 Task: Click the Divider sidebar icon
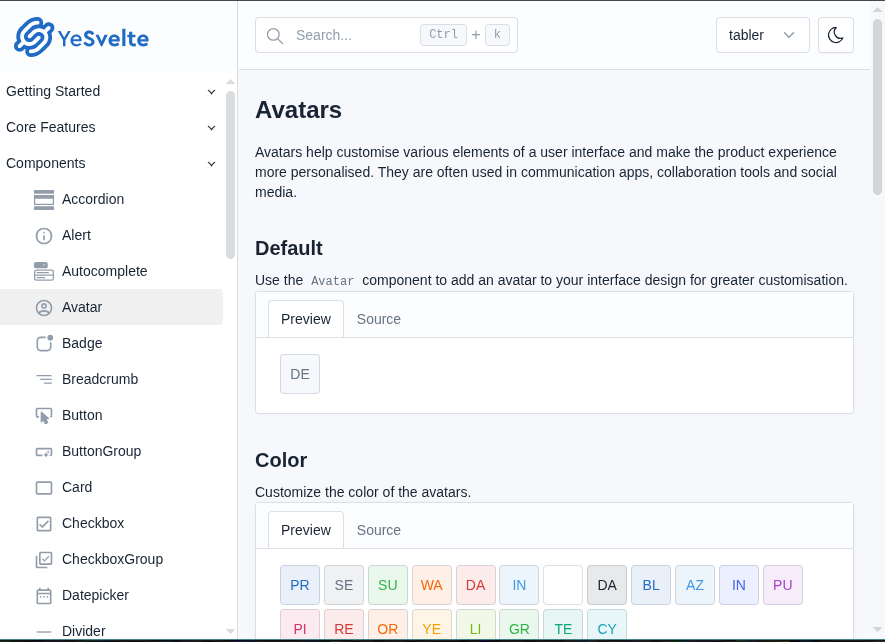[x=44, y=632]
